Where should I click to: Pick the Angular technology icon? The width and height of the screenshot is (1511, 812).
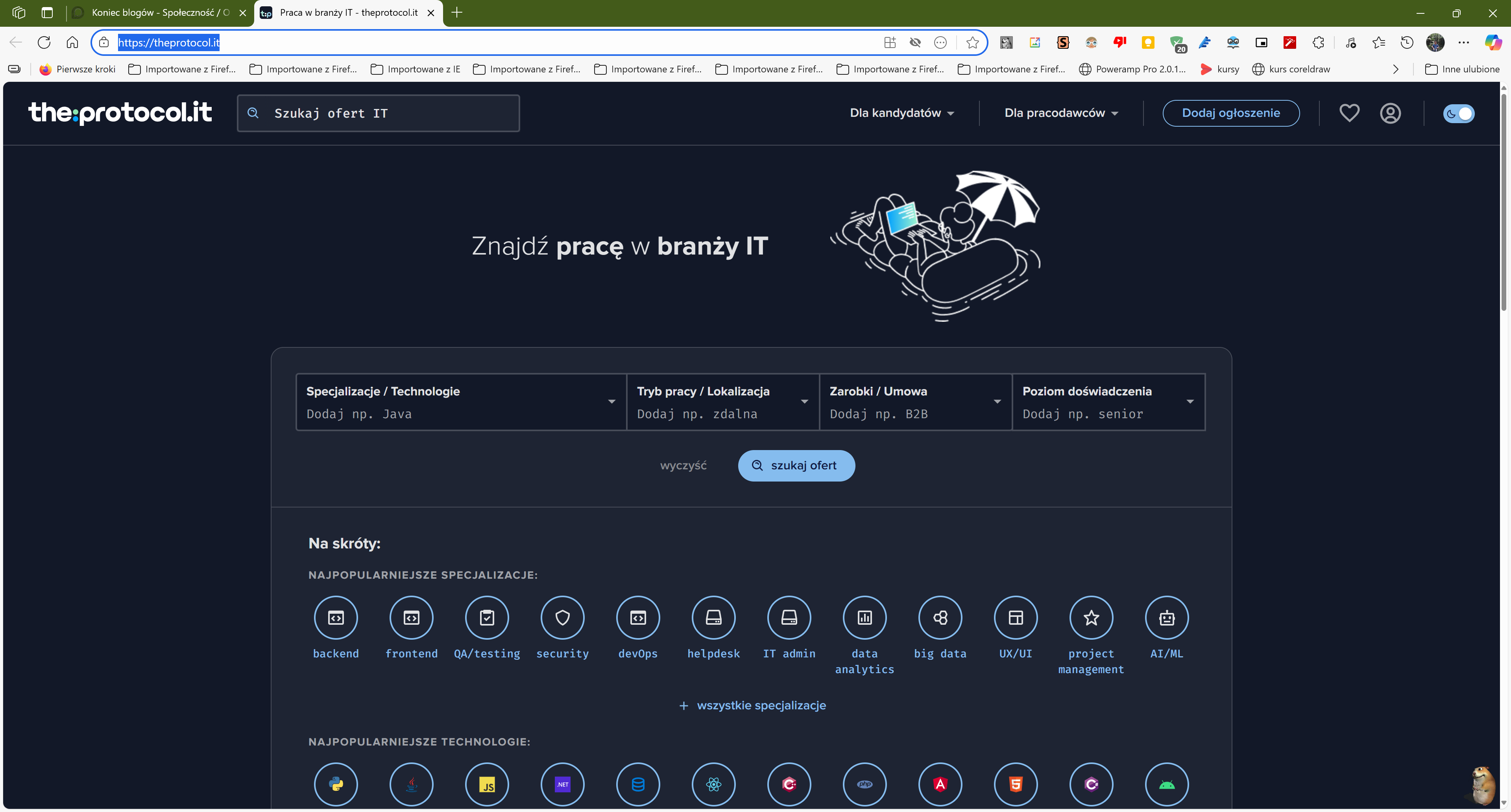click(x=940, y=784)
